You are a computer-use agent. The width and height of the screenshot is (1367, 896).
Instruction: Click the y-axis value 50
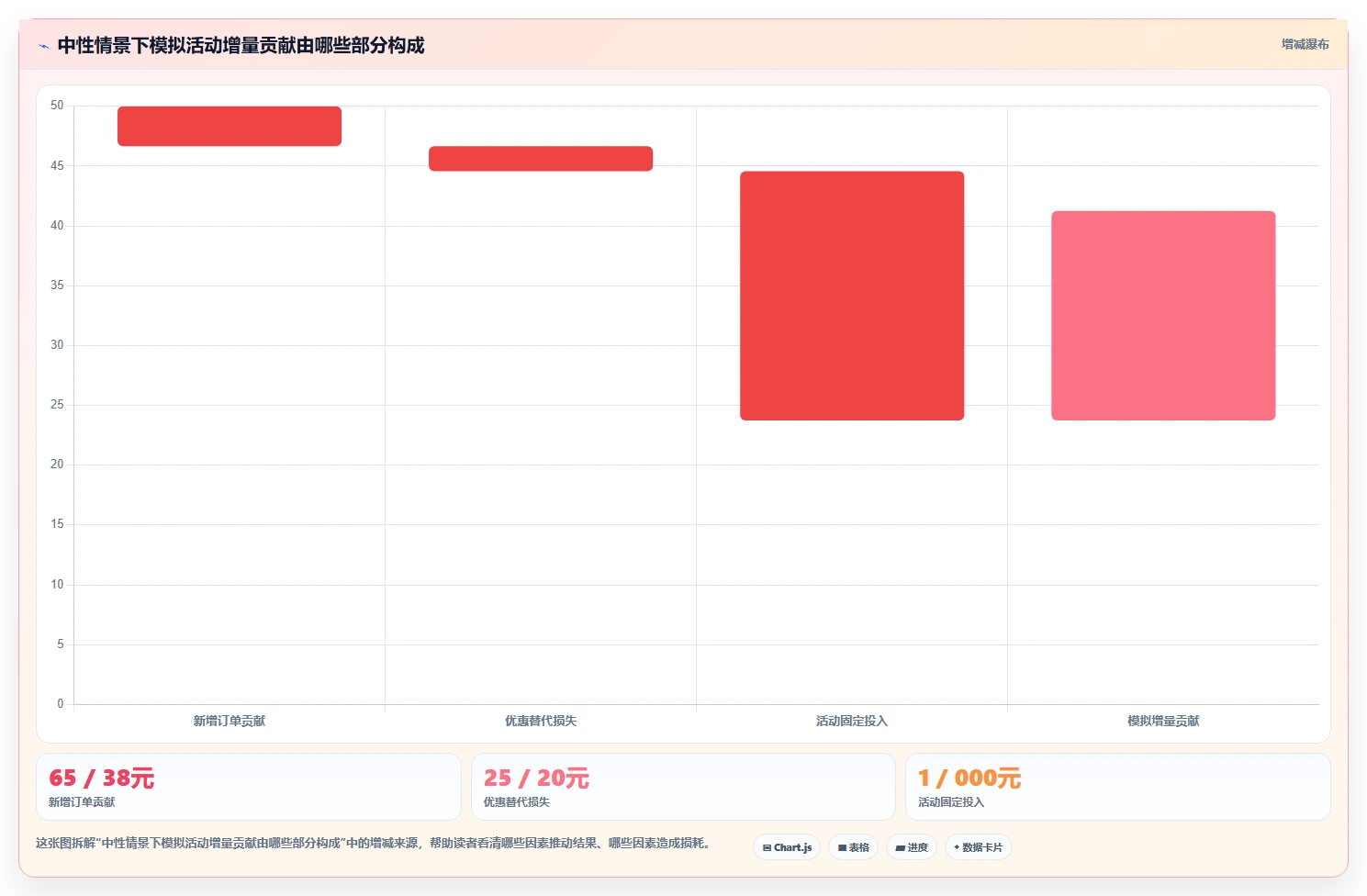(x=57, y=106)
